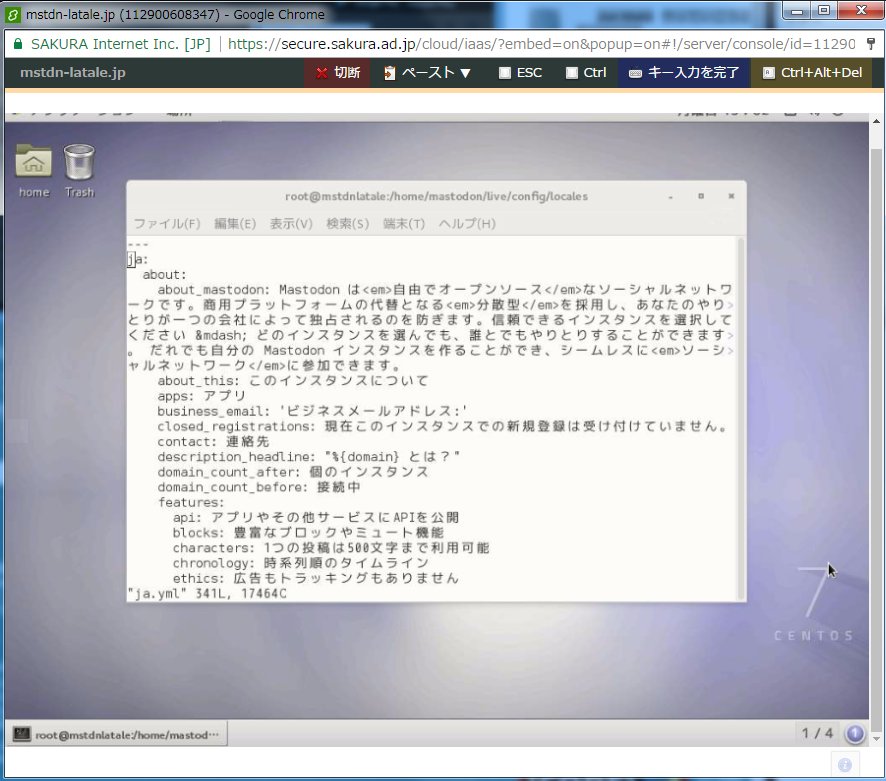This screenshot has height=781, width=886.
Task: Click the key icon at address bar end
Action: 871,44
